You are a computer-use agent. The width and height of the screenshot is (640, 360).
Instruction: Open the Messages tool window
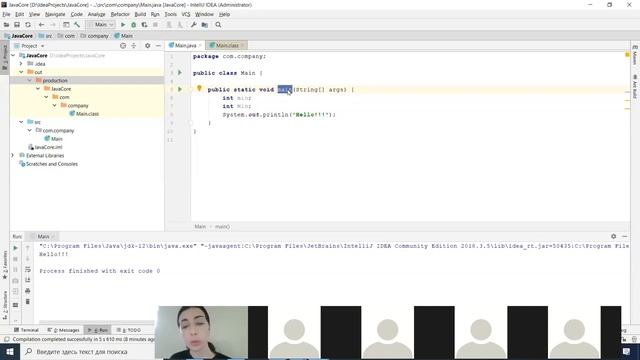pyautogui.click(x=64, y=330)
